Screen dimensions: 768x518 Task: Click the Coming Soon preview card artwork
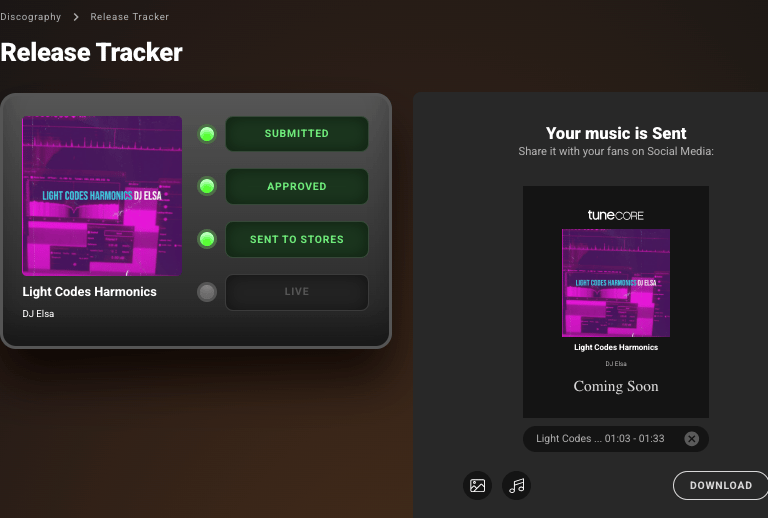click(616, 283)
